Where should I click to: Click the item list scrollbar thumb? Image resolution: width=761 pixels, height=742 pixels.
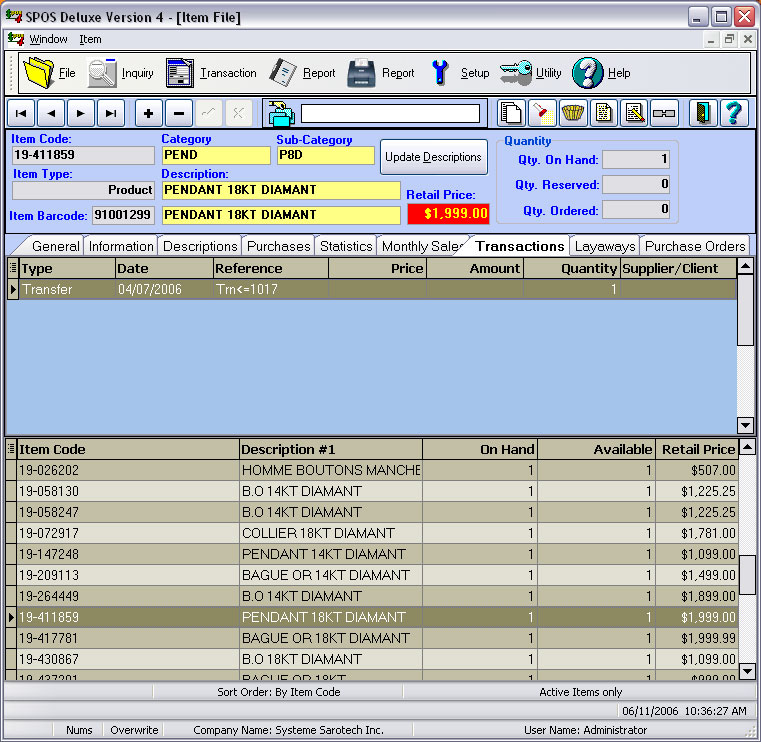[x=747, y=574]
